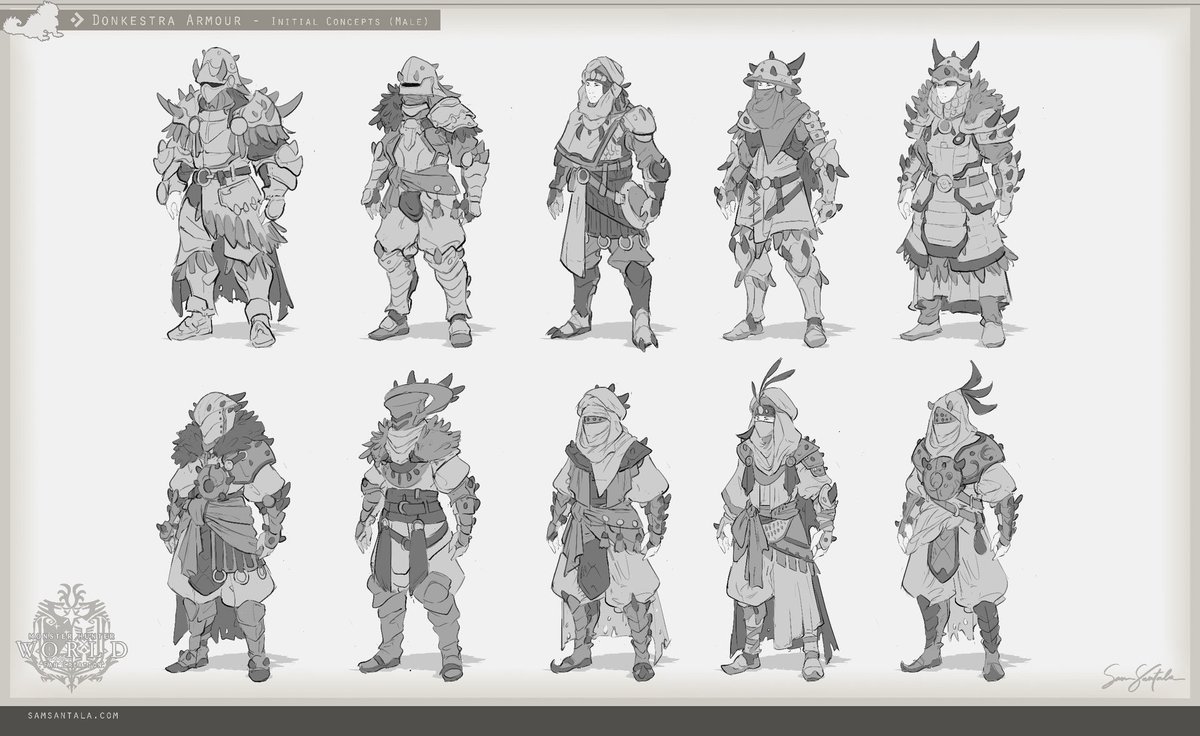Select the turban concept with tall feather plume
This screenshot has width=1200, height=736.
tap(776, 522)
